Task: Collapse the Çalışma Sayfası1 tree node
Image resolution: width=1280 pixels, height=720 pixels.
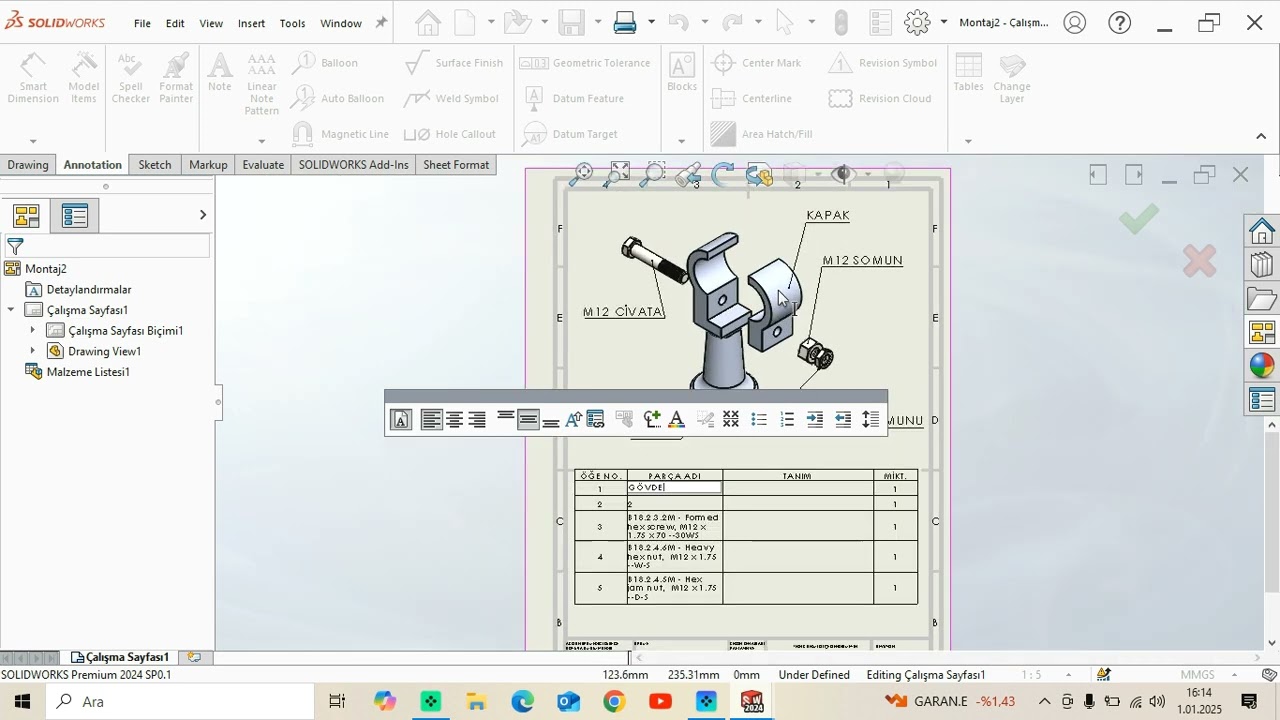Action: click(x=11, y=310)
